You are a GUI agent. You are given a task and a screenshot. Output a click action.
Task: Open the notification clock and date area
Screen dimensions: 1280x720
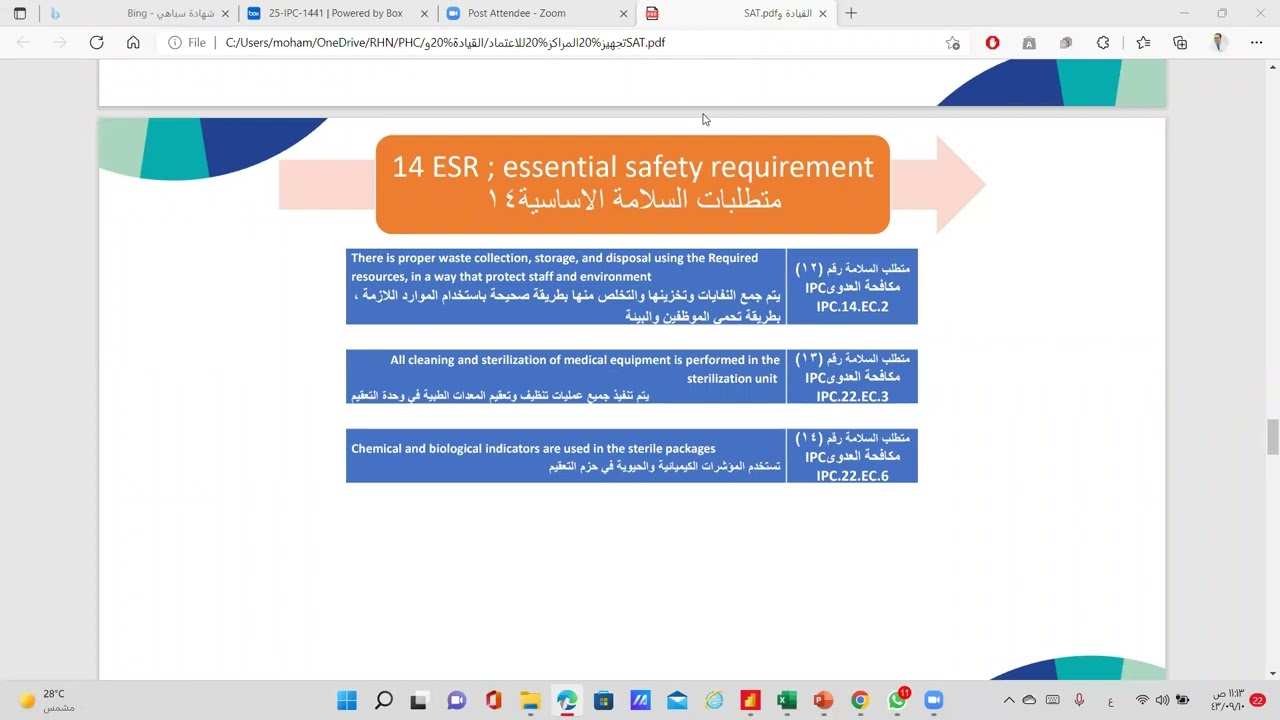point(1227,700)
